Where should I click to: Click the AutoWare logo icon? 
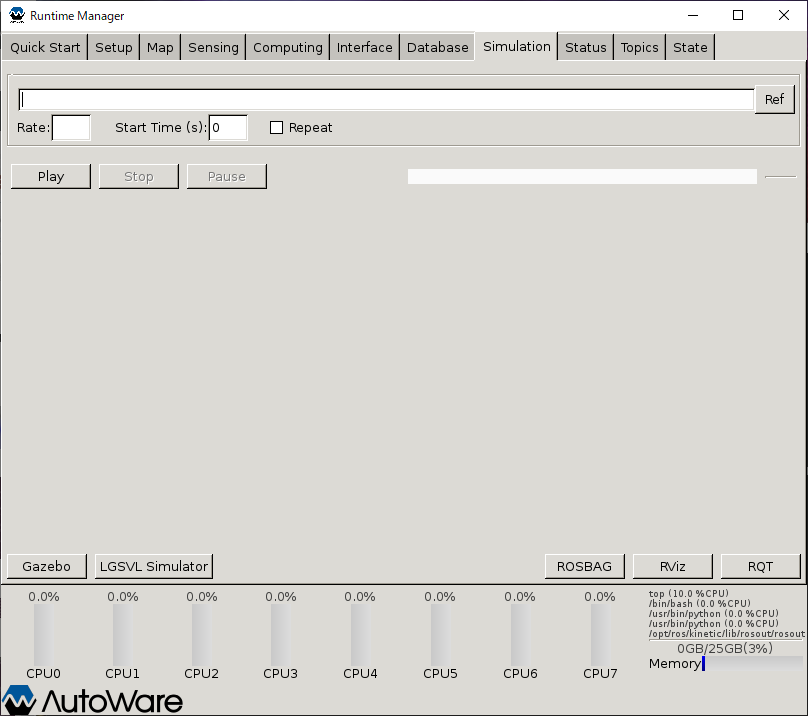(x=19, y=700)
